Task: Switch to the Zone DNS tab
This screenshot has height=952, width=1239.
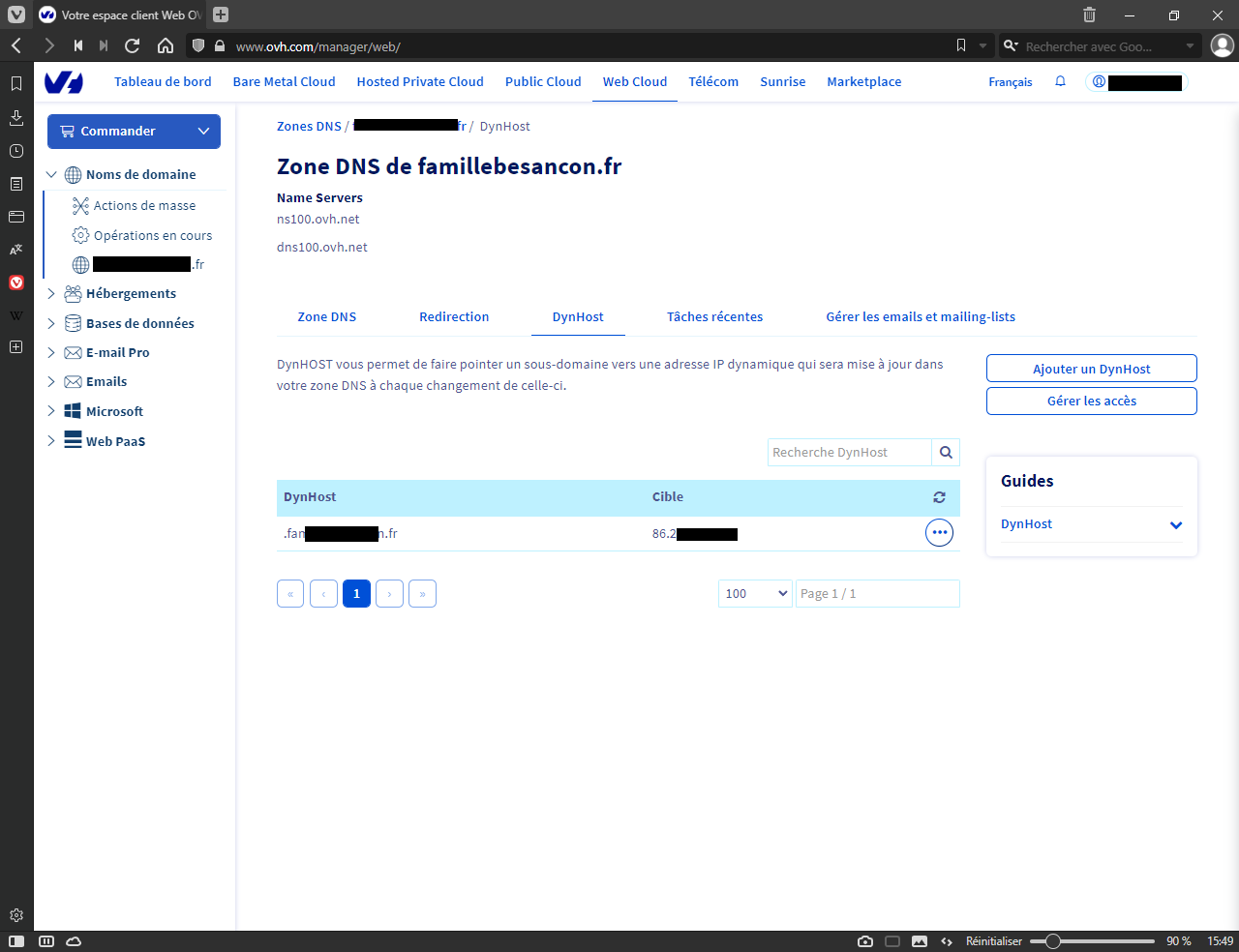Action: [x=326, y=317]
